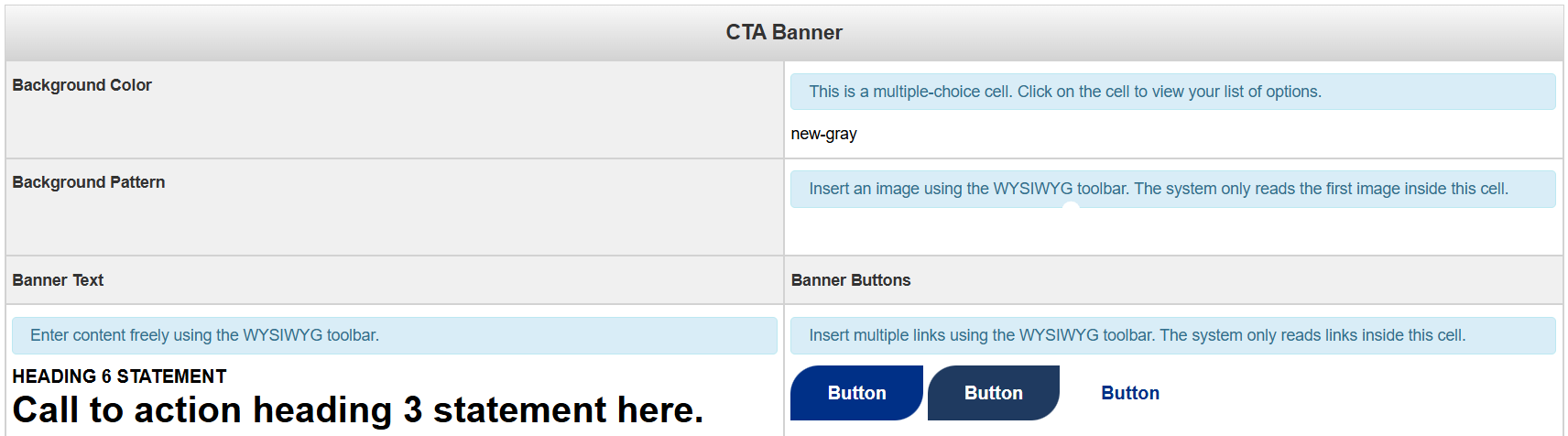Follow the text-only Button link

click(1129, 393)
